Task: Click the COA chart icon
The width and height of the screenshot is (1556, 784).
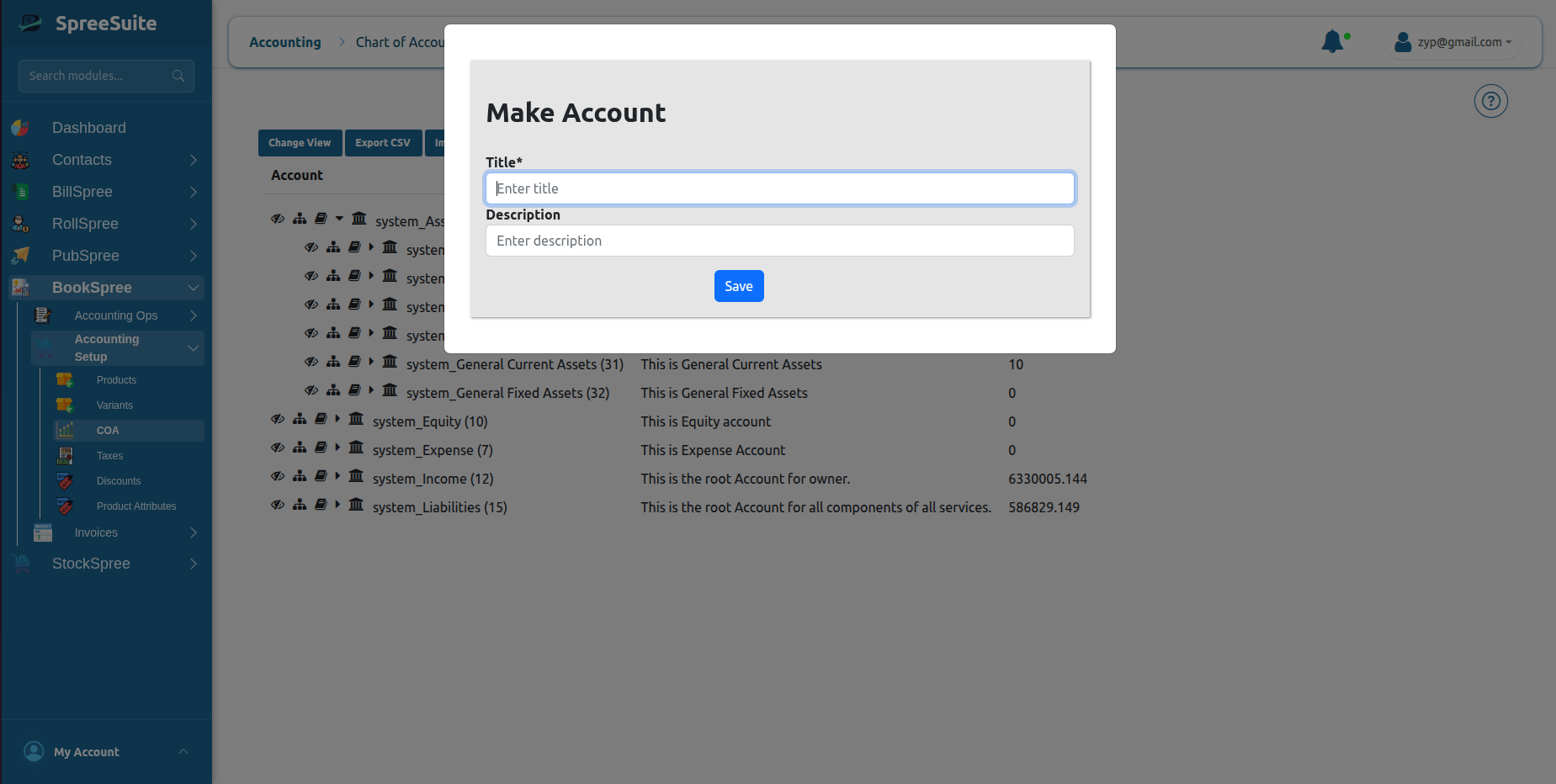Action: [x=65, y=431]
